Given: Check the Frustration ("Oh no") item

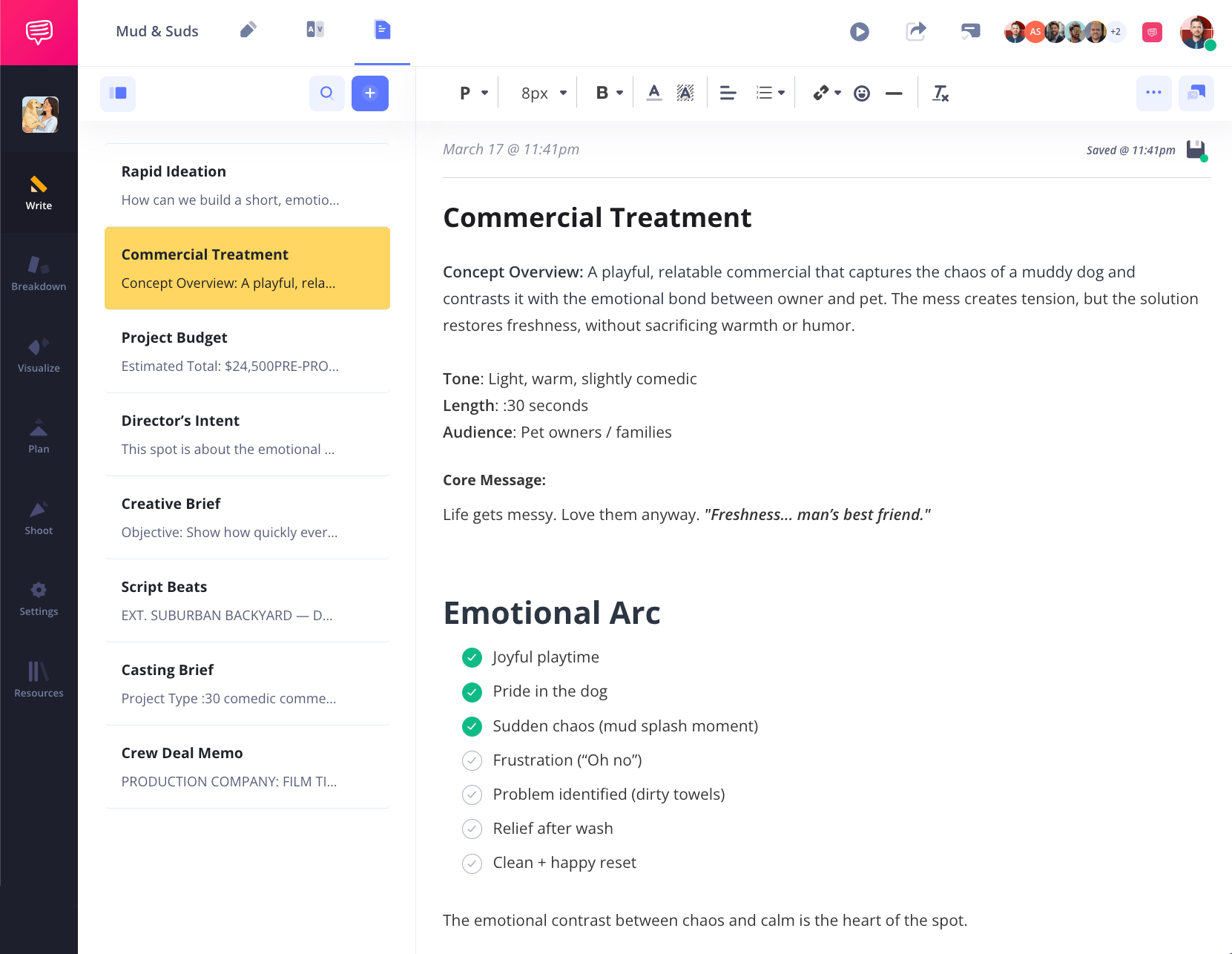Looking at the screenshot, I should click(x=472, y=760).
